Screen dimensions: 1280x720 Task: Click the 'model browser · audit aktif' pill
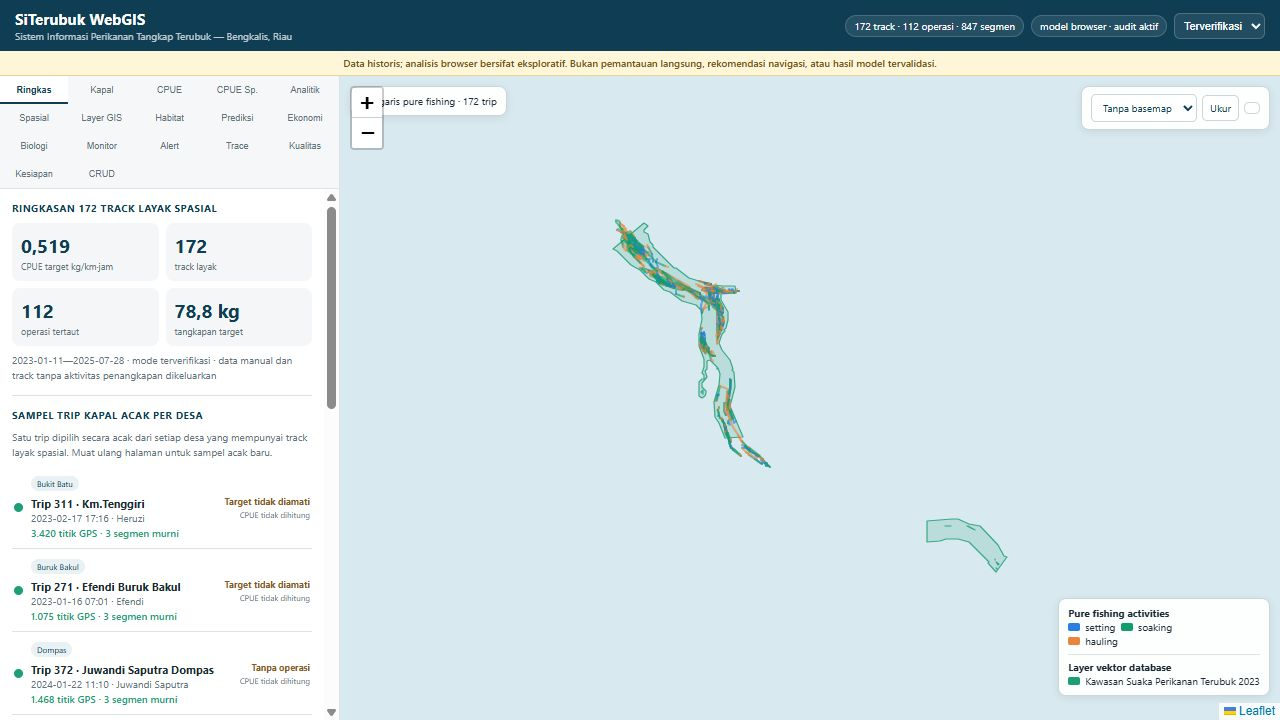[1098, 27]
